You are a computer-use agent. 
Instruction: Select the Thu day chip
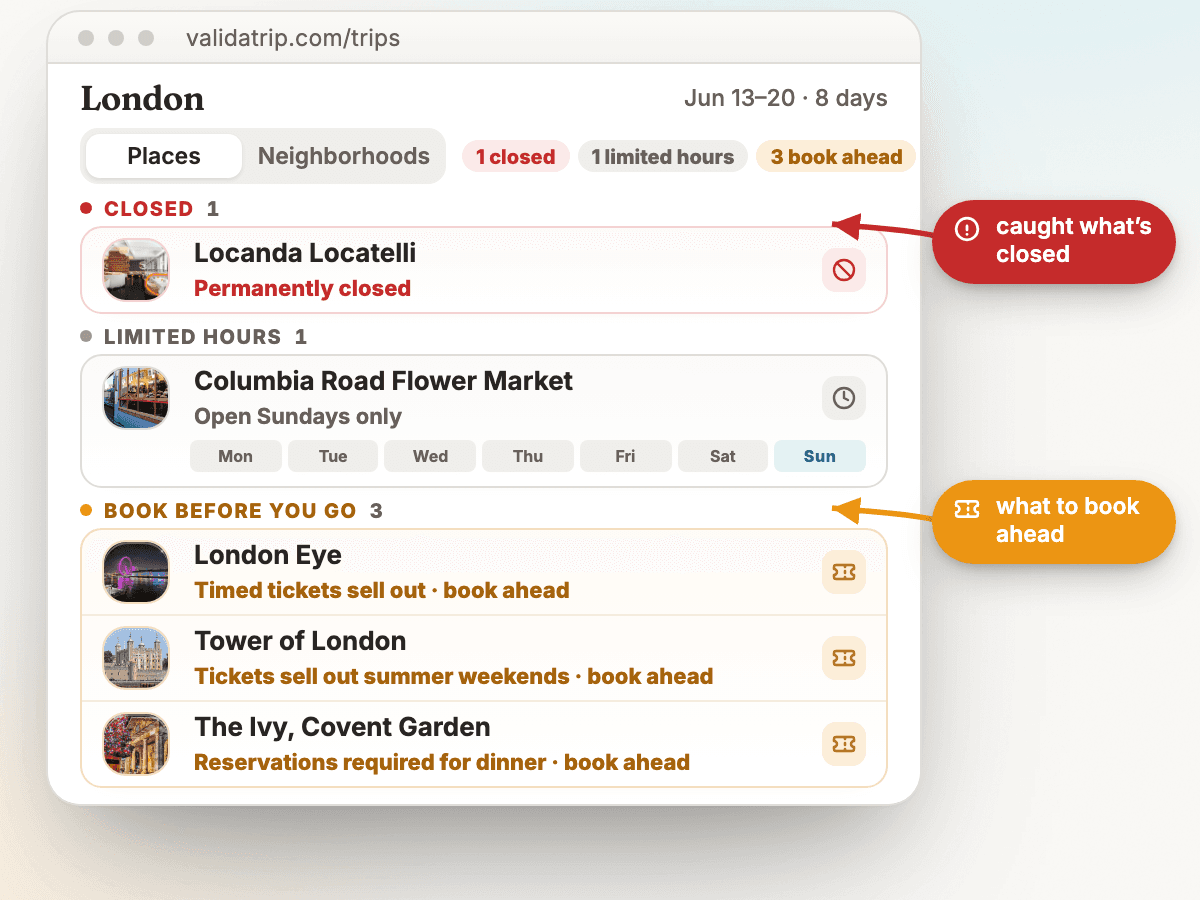(528, 456)
